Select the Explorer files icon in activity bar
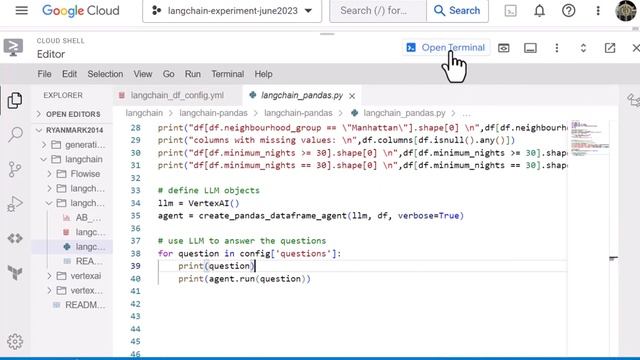Screen dimensions: 640x360 tap(15, 100)
